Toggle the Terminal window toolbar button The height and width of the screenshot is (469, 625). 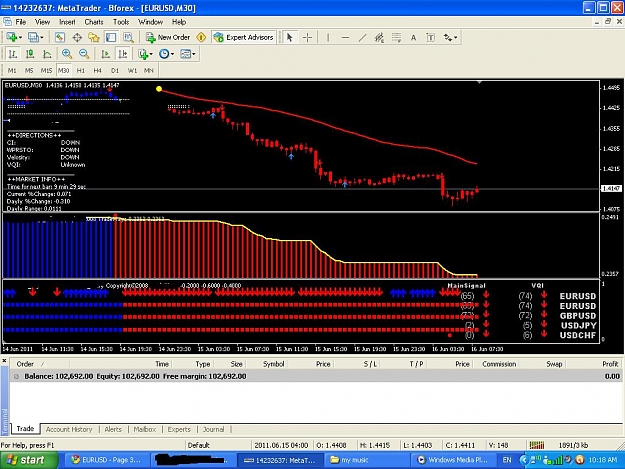point(111,37)
